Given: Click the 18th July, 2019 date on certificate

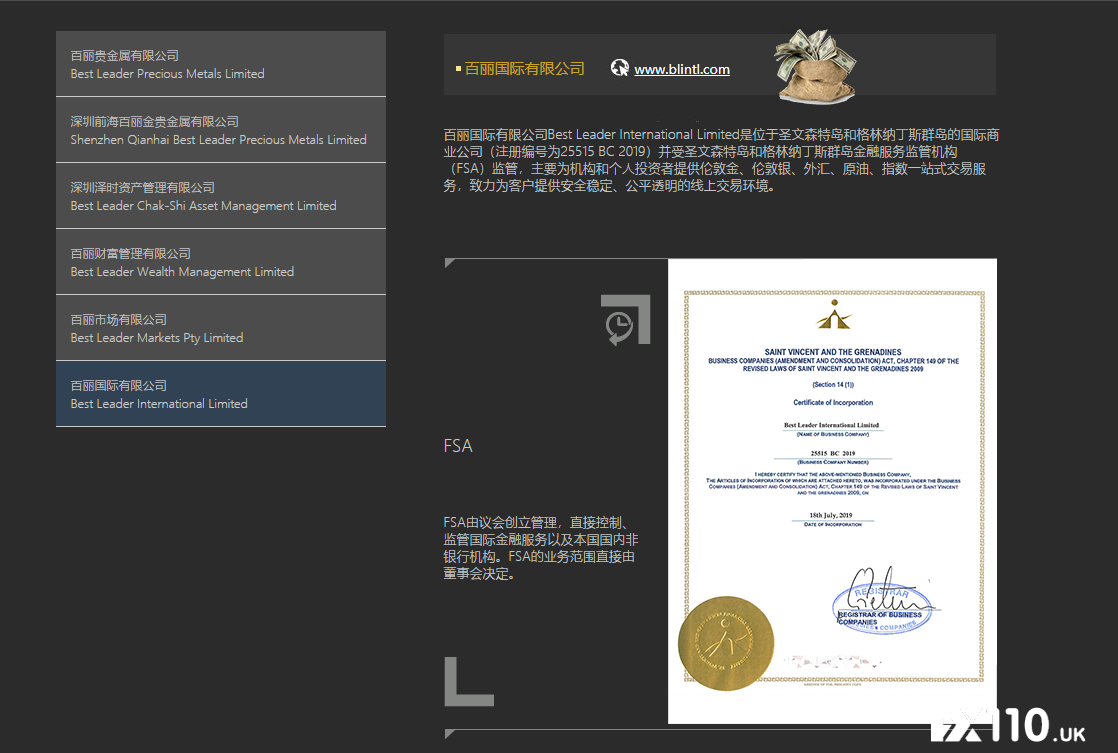Looking at the screenshot, I should coord(831,515).
